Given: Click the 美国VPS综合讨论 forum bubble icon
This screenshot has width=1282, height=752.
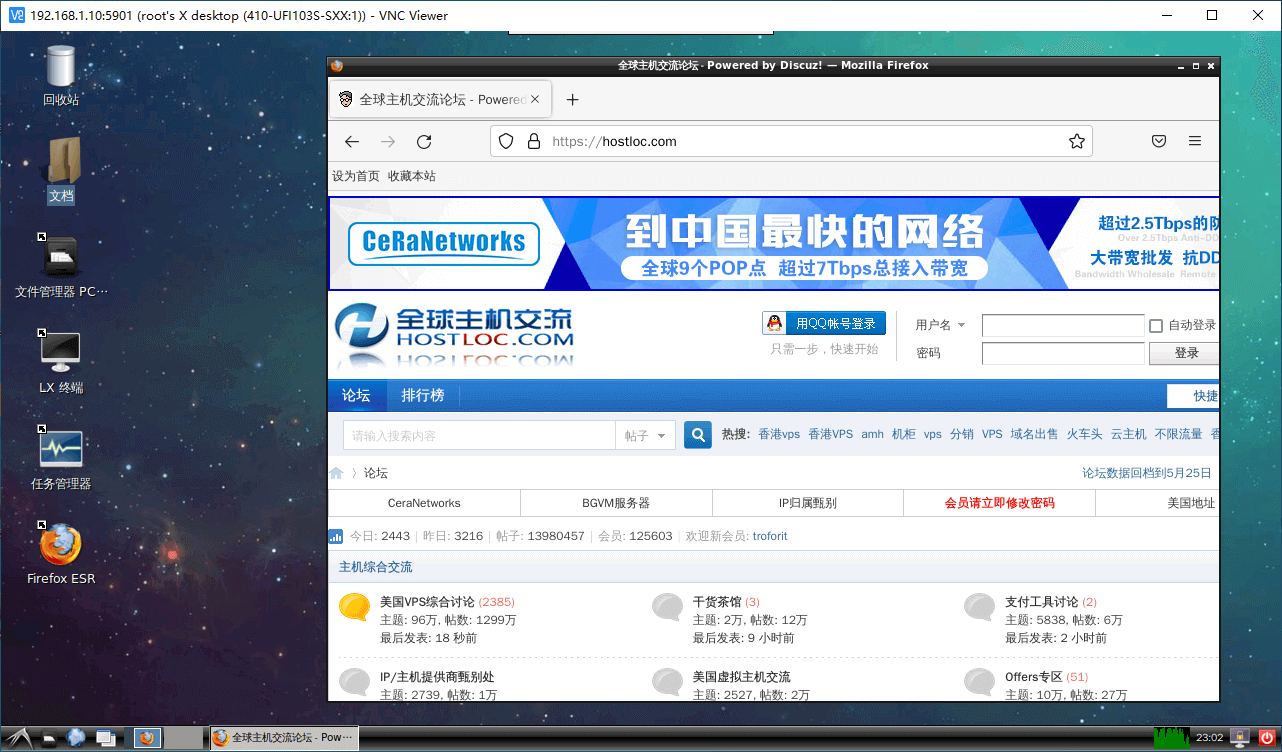Looking at the screenshot, I should [355, 606].
